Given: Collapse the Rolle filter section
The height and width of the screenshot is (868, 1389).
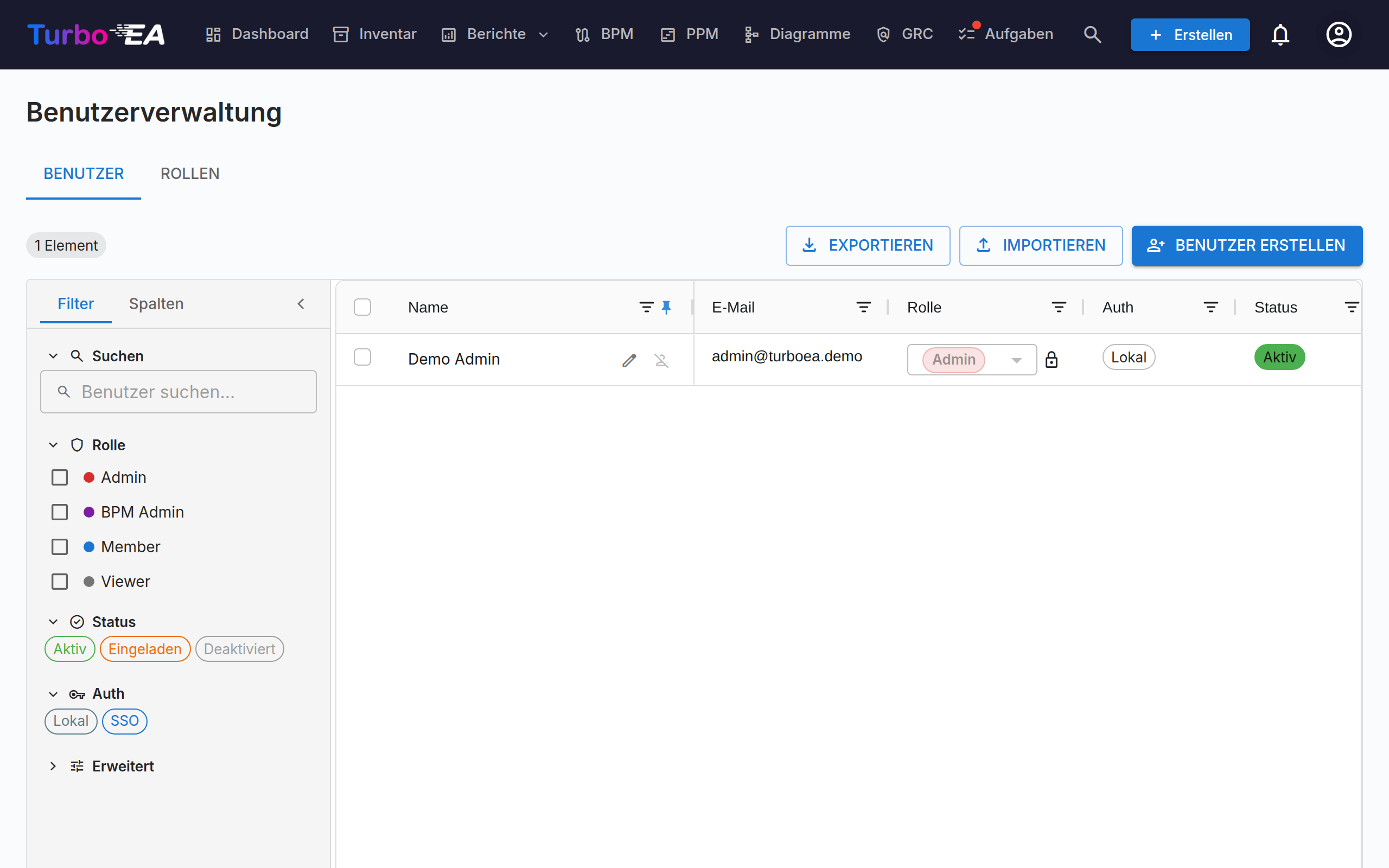Looking at the screenshot, I should [x=53, y=445].
